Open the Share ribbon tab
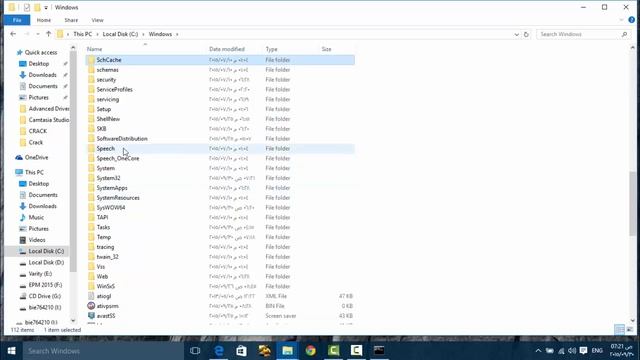Image resolution: width=640 pixels, height=360 pixels. pos(71,20)
